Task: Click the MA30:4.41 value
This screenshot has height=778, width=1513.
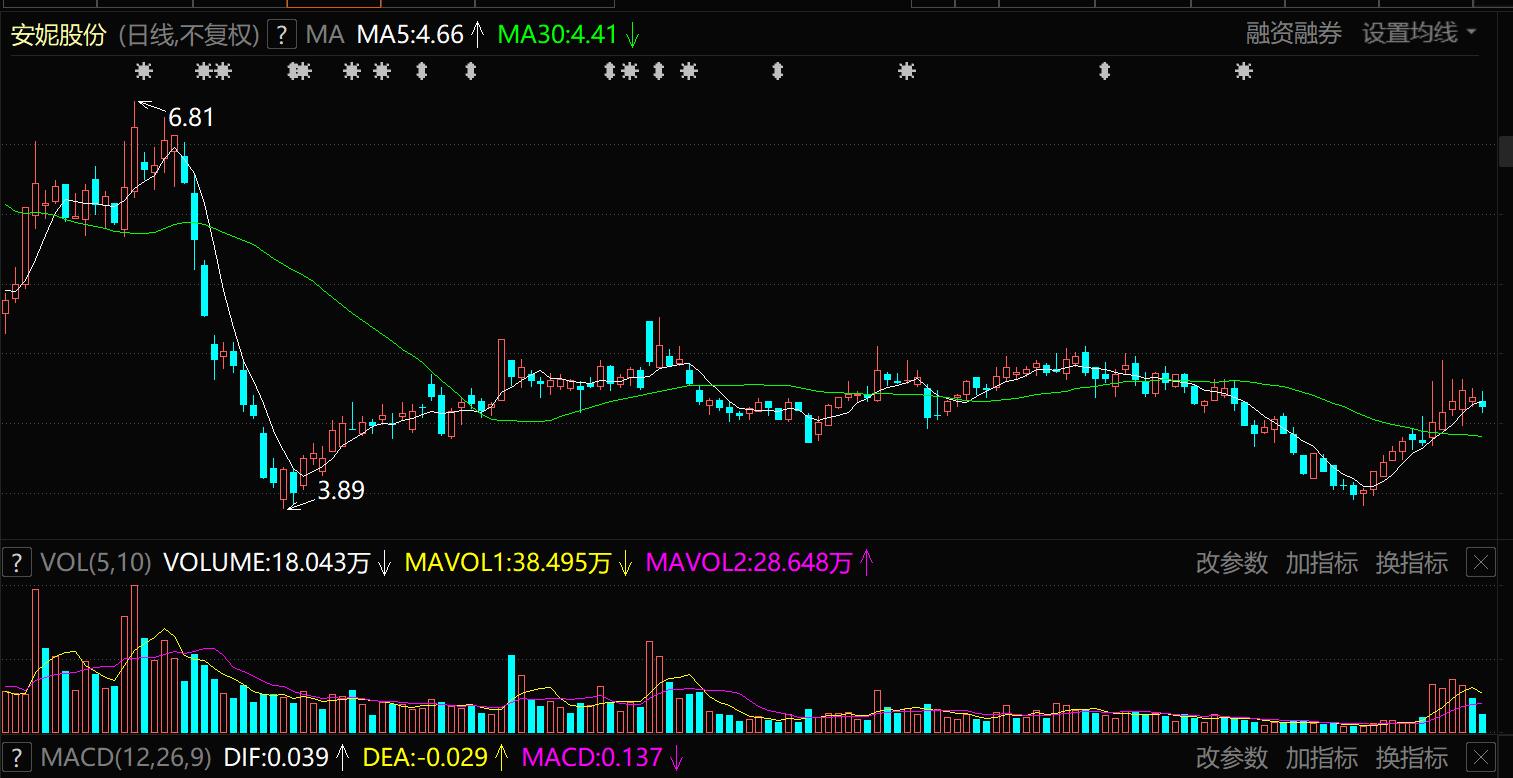Action: [x=558, y=35]
